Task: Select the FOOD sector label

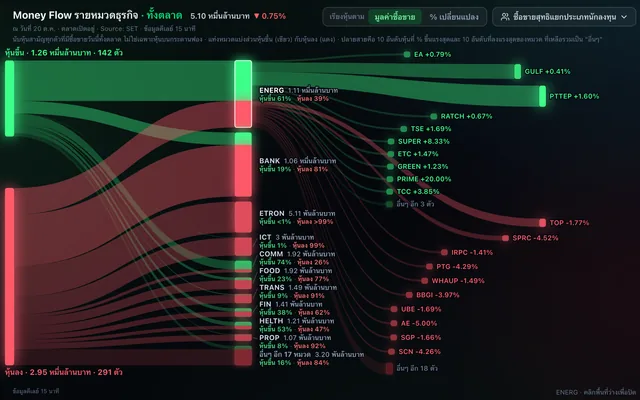Action: [269, 271]
